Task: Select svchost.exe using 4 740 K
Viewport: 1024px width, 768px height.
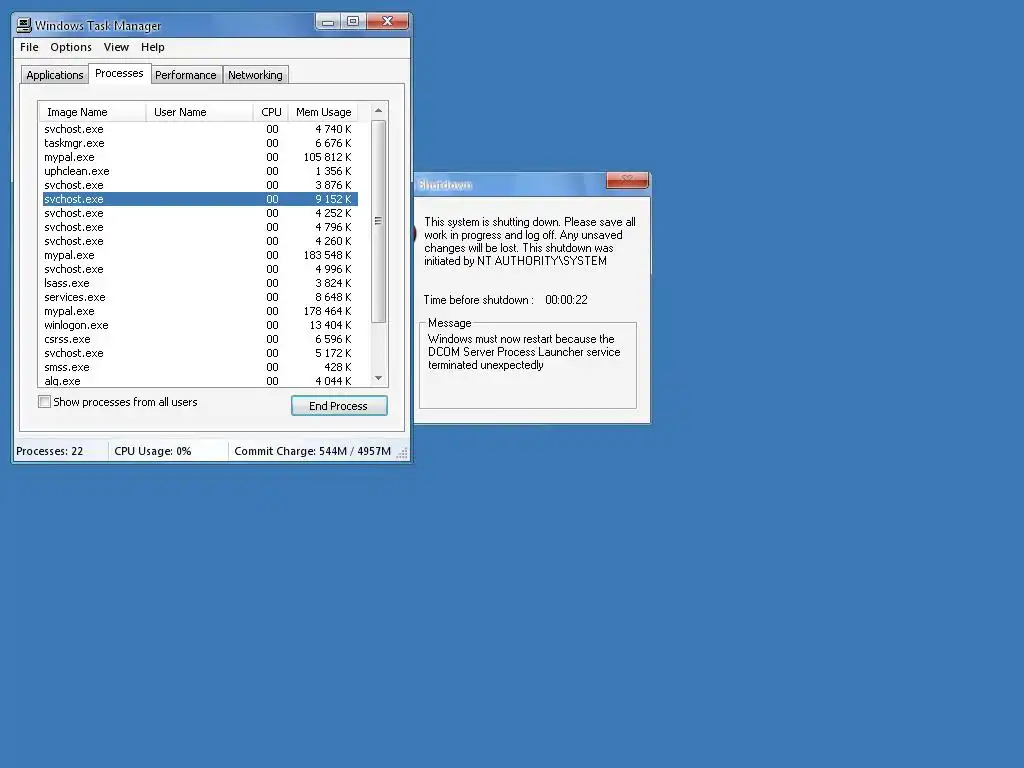Action: tap(200, 129)
